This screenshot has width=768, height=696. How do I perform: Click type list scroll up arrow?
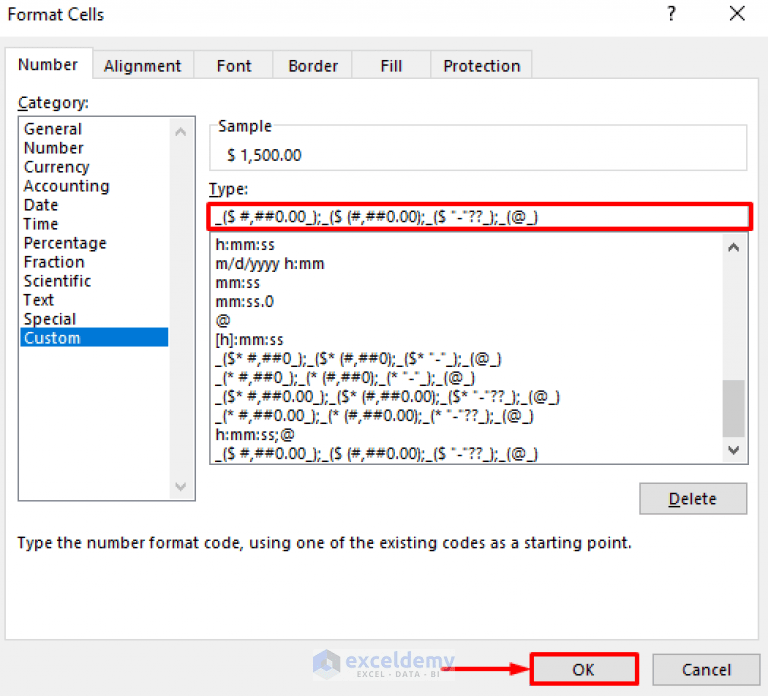tap(734, 247)
